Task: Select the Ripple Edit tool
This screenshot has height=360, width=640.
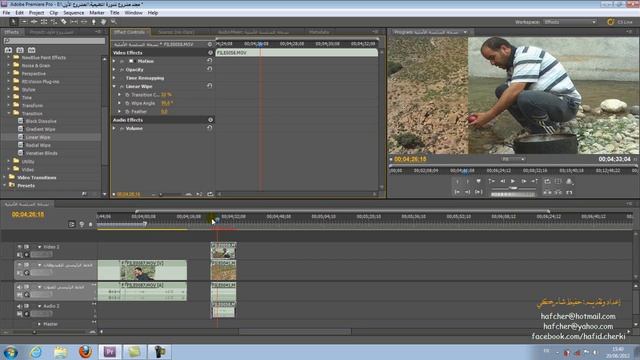Action: 34,22
